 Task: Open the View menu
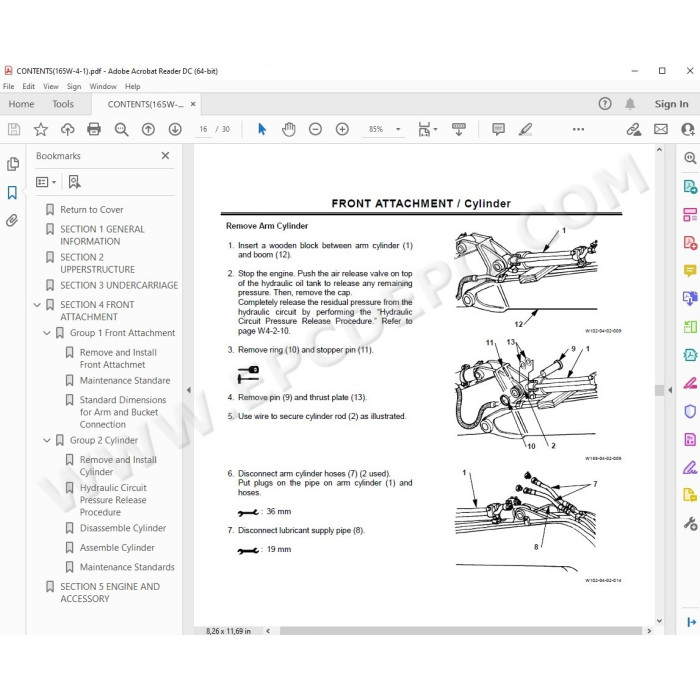point(51,87)
